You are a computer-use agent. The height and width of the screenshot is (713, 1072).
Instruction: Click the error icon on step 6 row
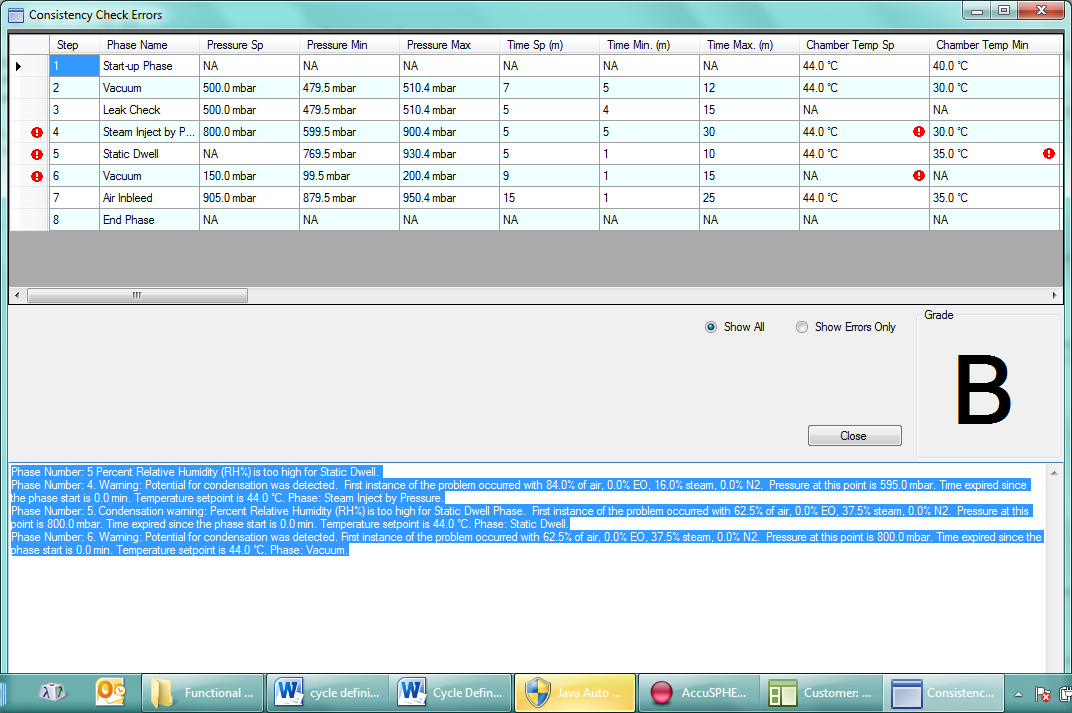37,176
